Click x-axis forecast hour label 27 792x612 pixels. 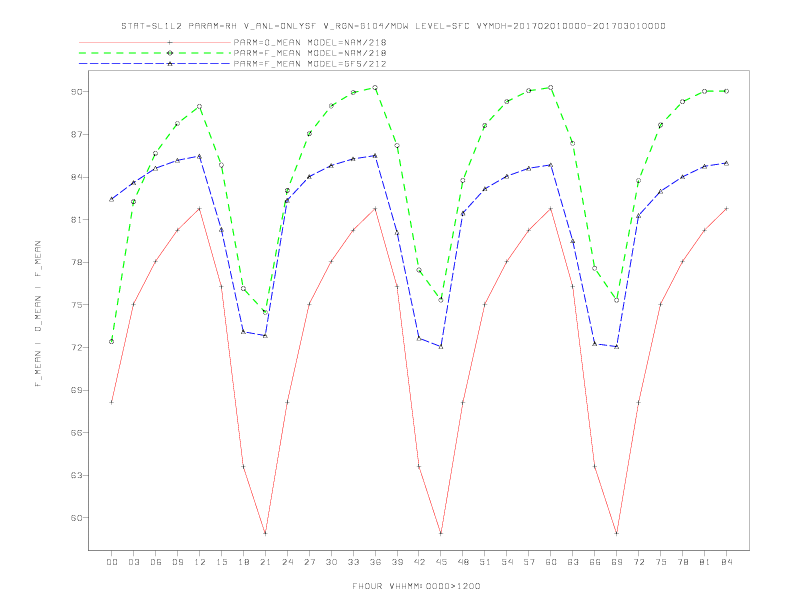point(309,562)
